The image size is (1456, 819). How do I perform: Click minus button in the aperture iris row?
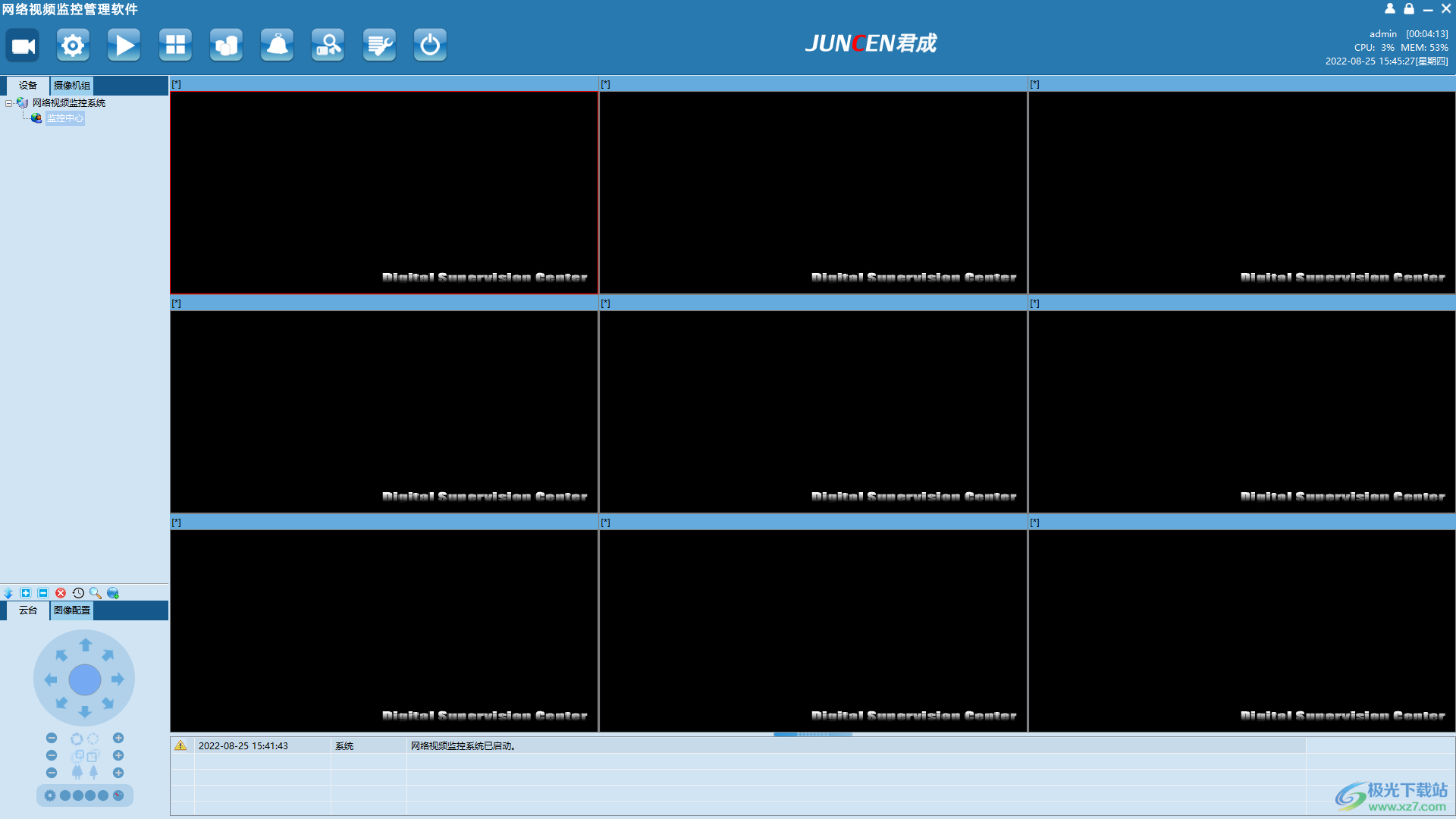[52, 738]
